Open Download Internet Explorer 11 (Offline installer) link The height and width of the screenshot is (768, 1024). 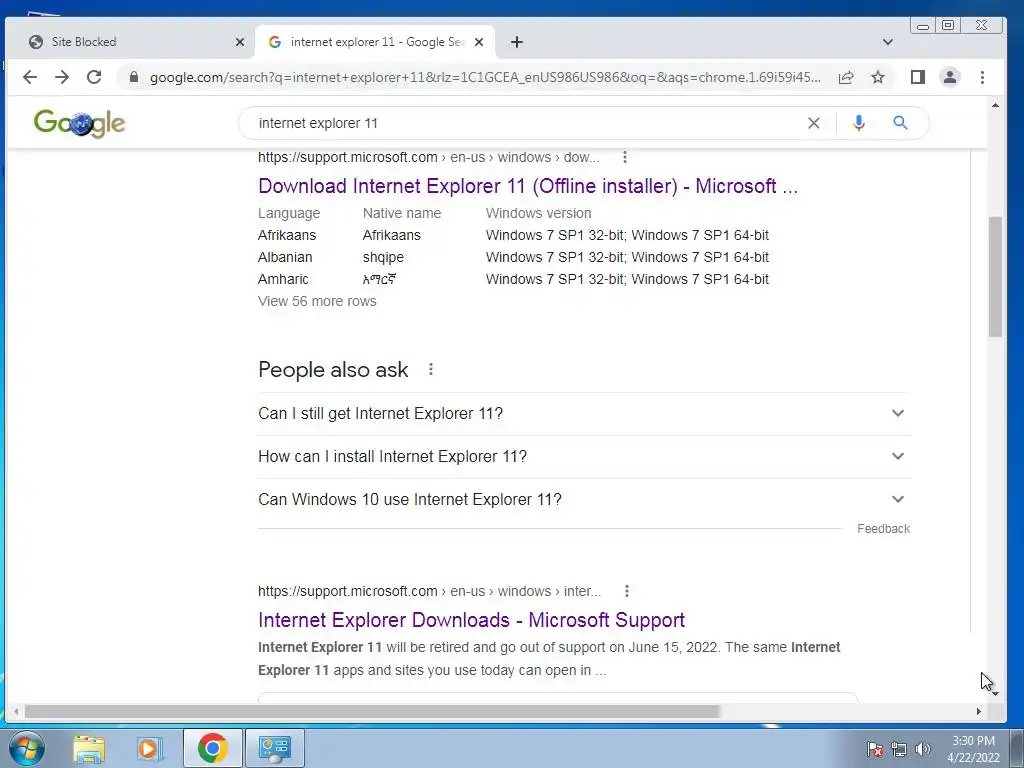click(x=528, y=186)
